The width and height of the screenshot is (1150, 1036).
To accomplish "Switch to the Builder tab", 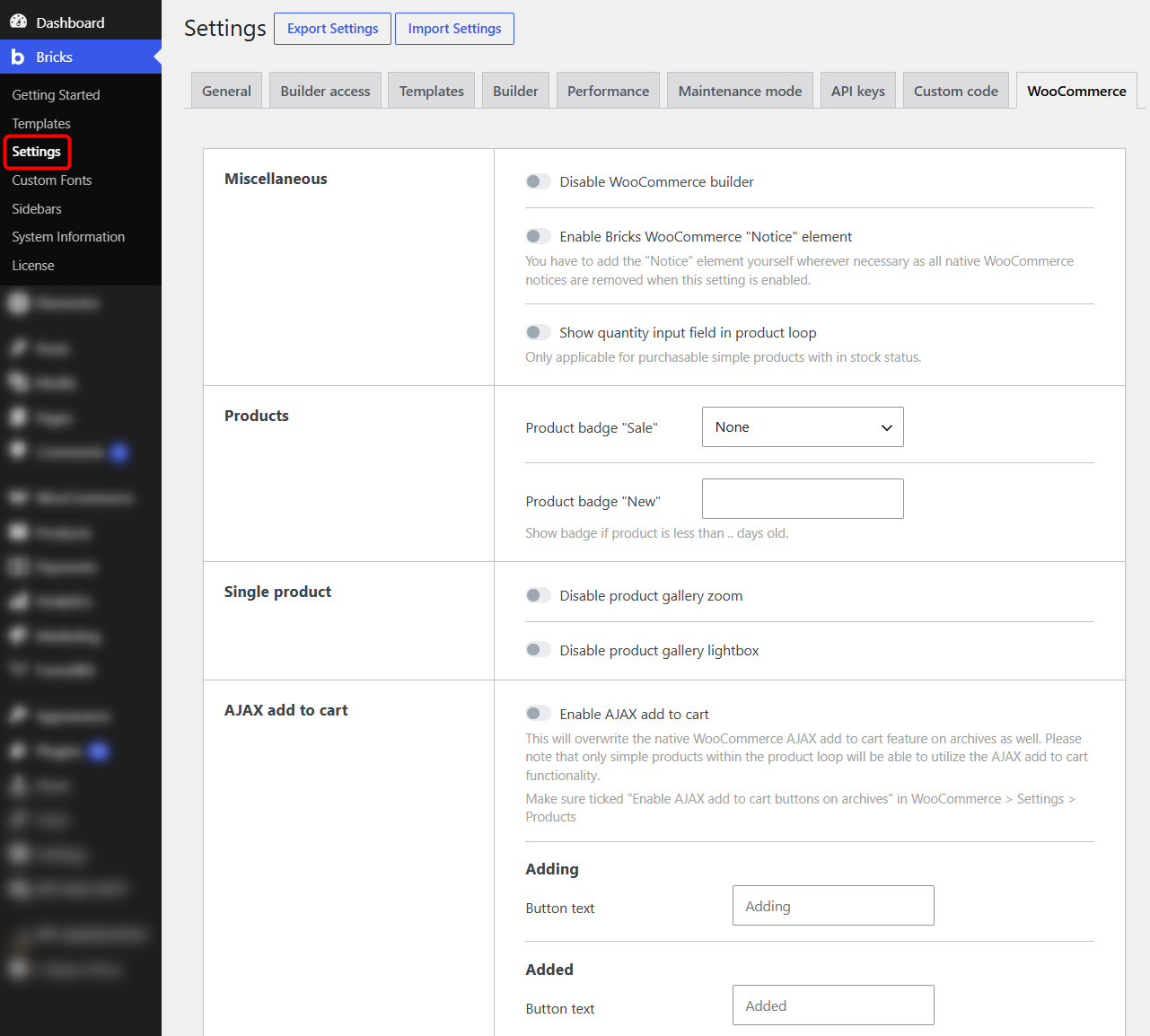I will pyautogui.click(x=515, y=91).
